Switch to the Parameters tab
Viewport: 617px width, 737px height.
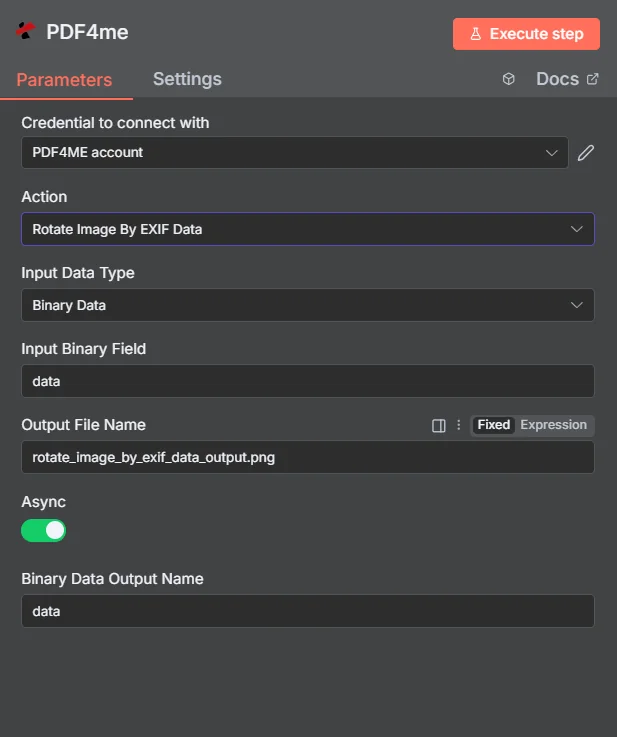coord(64,79)
